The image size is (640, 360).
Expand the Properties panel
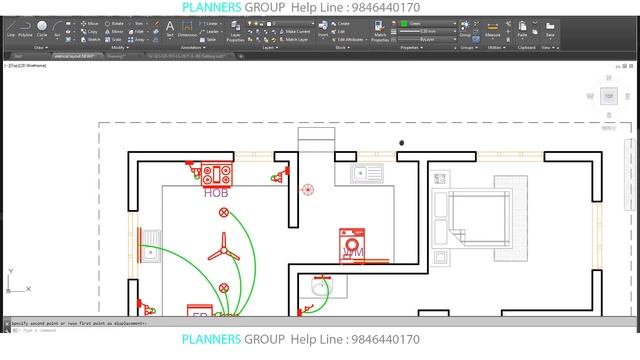coord(411,48)
